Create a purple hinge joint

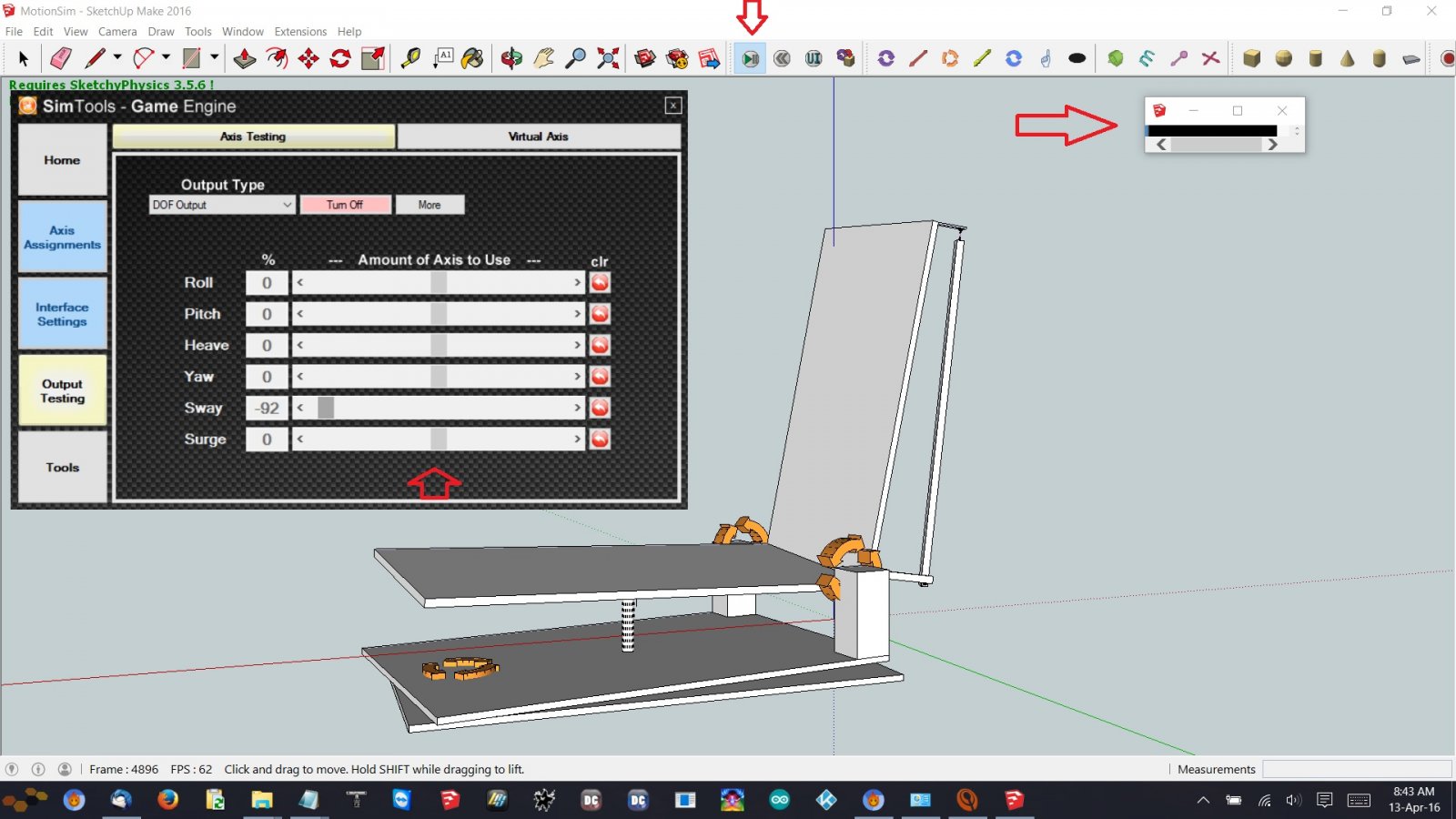tap(885, 59)
